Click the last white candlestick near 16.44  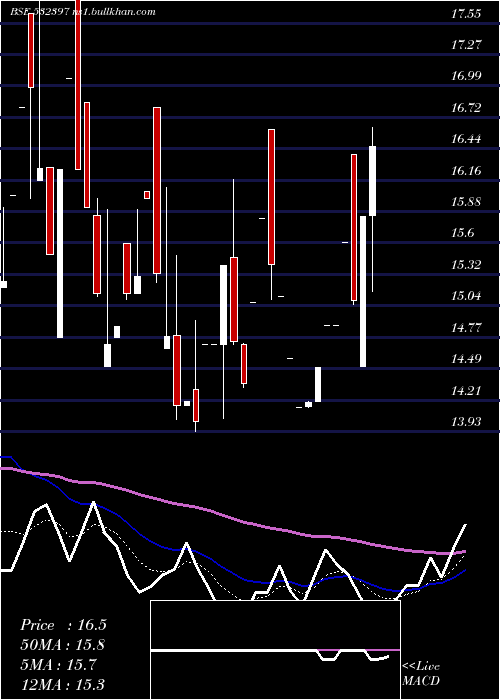[x=372, y=181]
